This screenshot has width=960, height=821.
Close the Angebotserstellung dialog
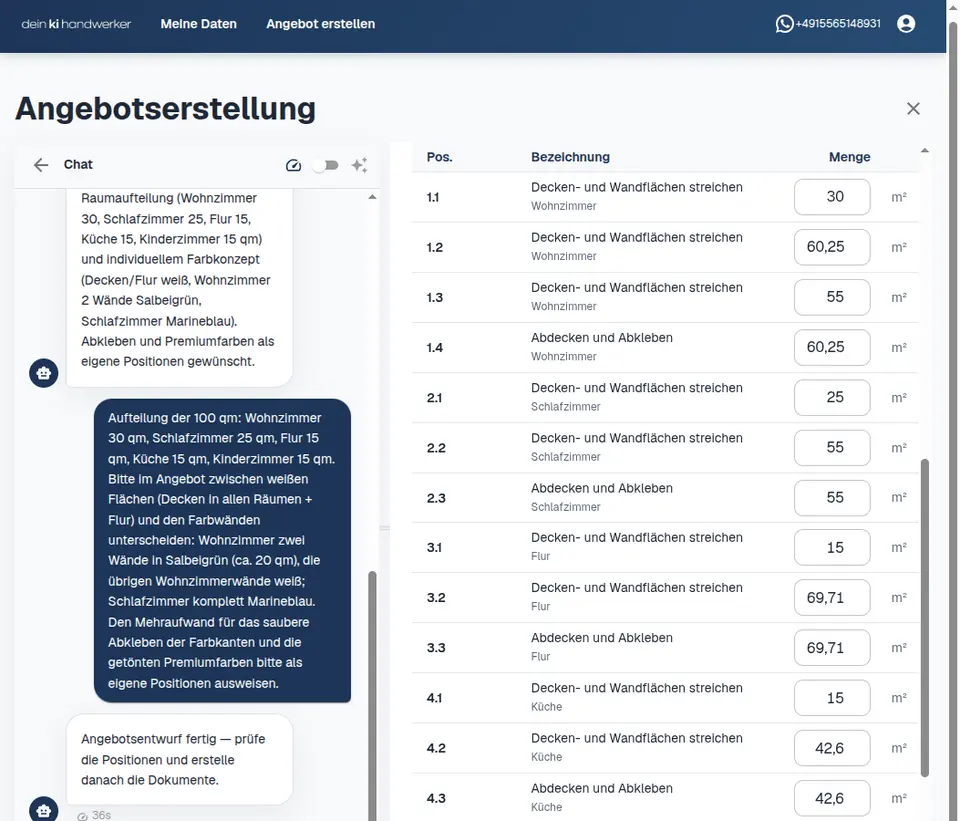tap(913, 108)
